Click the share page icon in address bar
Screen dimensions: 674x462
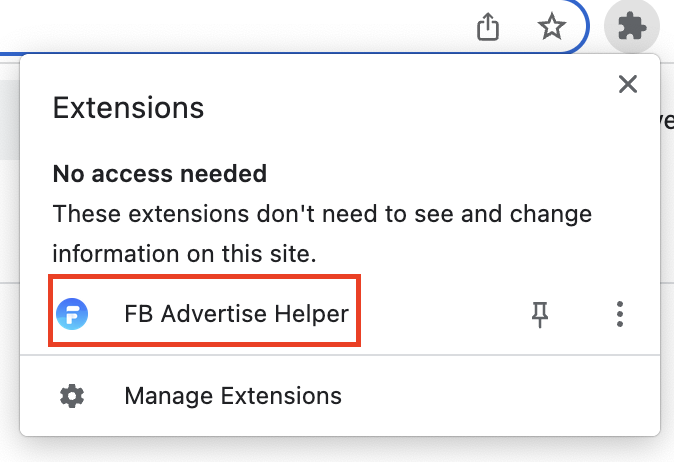tap(488, 27)
